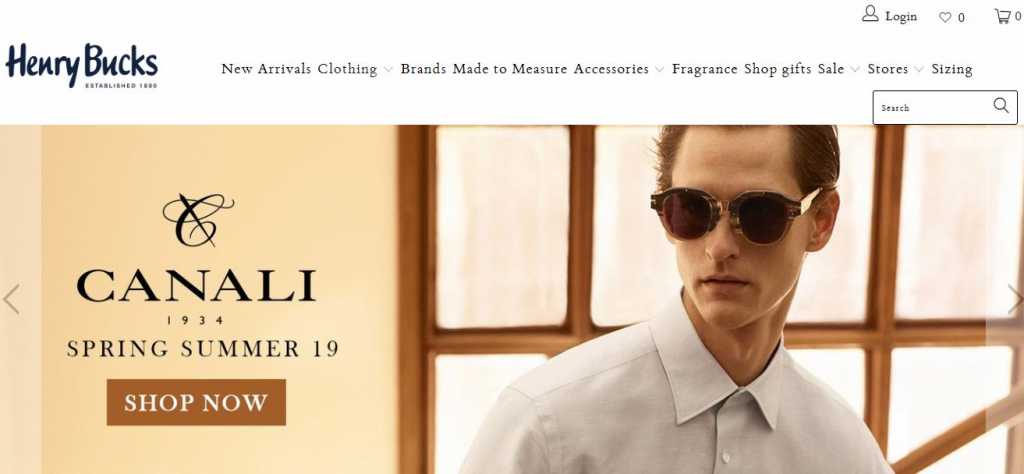Open the New Arrivals menu item
The image size is (1024, 474).
[x=266, y=69]
